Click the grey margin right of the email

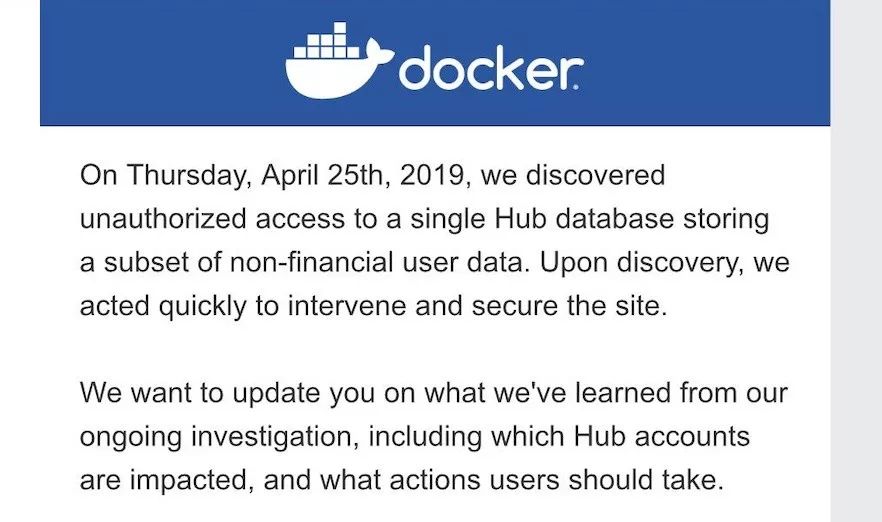coord(856,261)
